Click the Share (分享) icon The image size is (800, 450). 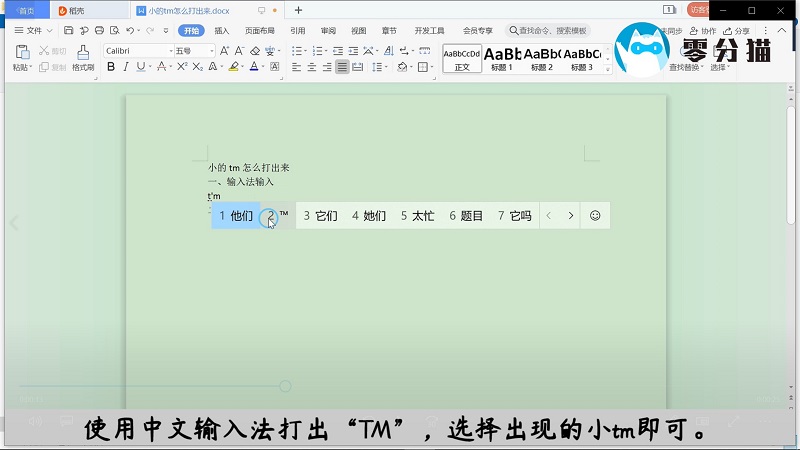pos(736,31)
